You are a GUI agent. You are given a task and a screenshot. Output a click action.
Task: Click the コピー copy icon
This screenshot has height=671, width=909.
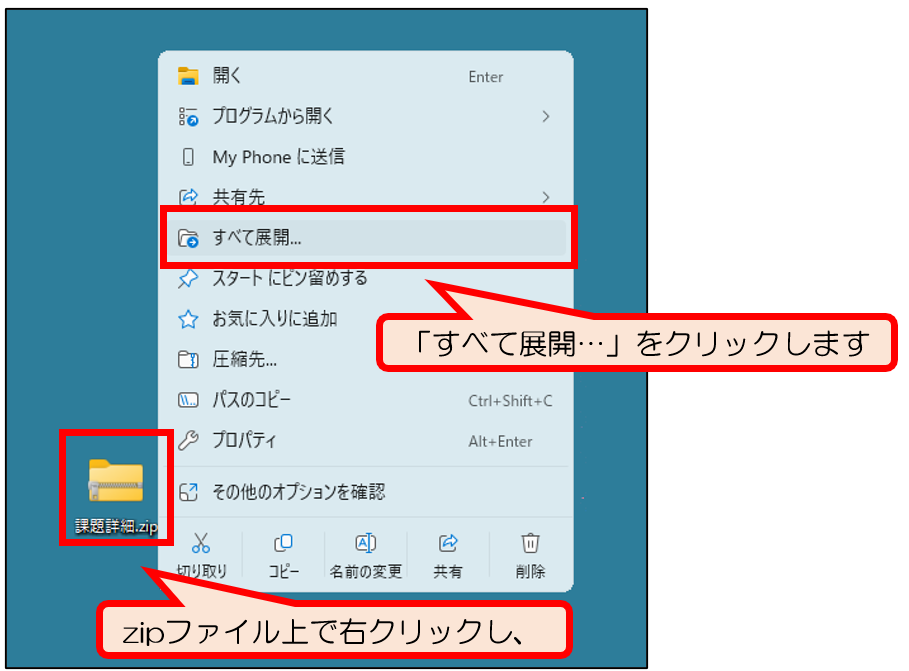(283, 543)
